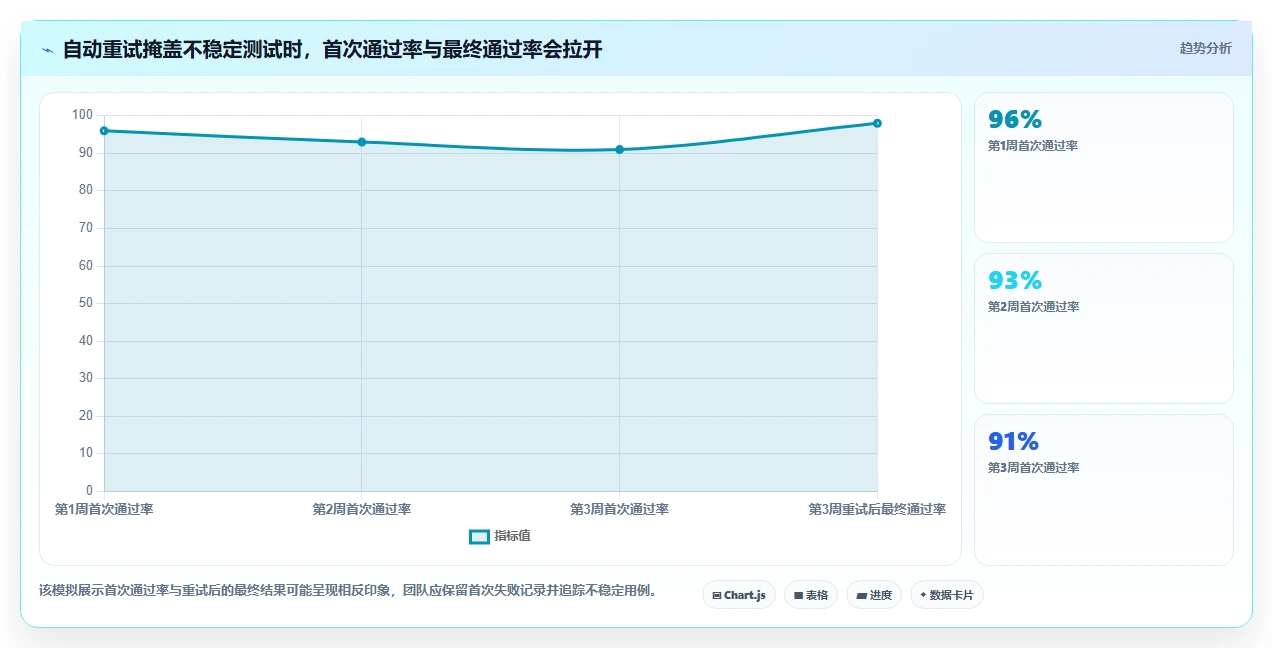Viewport: 1273px width, 648px height.
Task: Click the data point for 第1周首次通过率
Action: [x=104, y=131]
